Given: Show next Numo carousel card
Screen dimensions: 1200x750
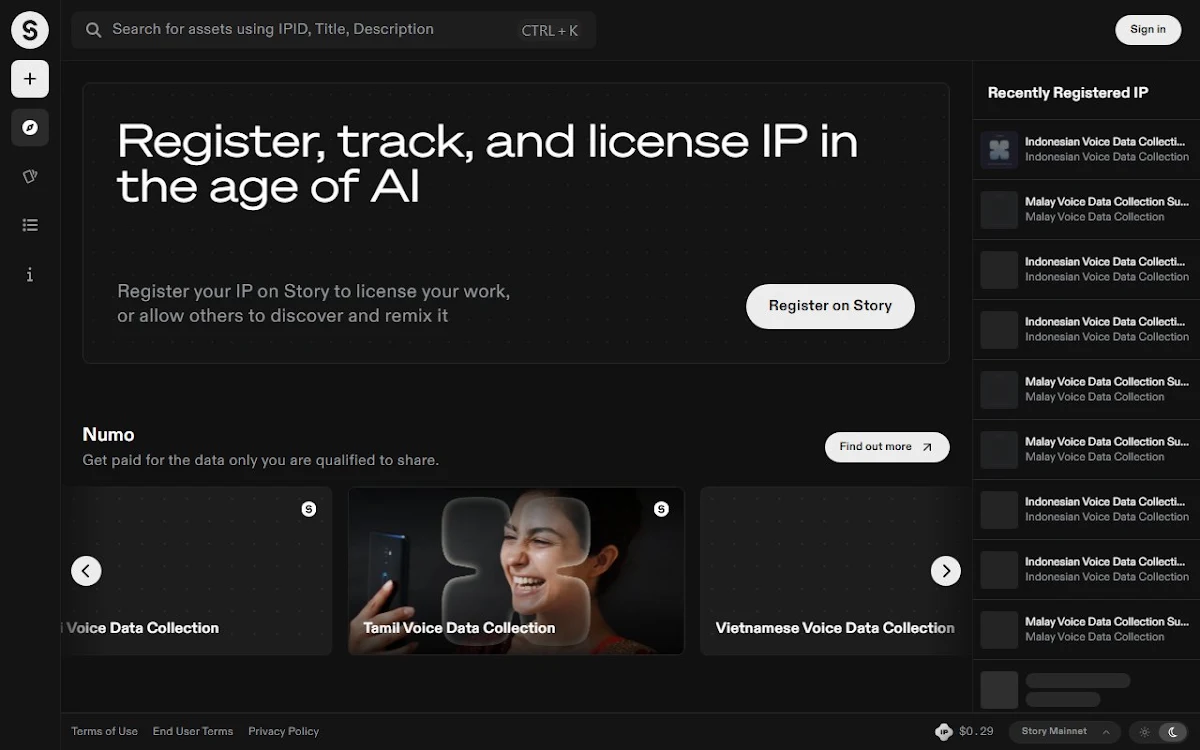Looking at the screenshot, I should [x=945, y=571].
